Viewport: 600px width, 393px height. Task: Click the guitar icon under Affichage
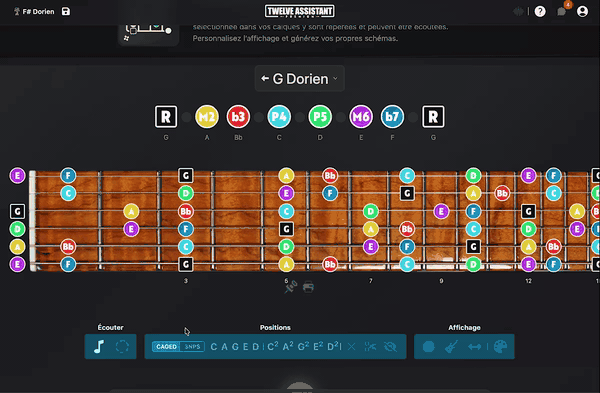pos(452,347)
